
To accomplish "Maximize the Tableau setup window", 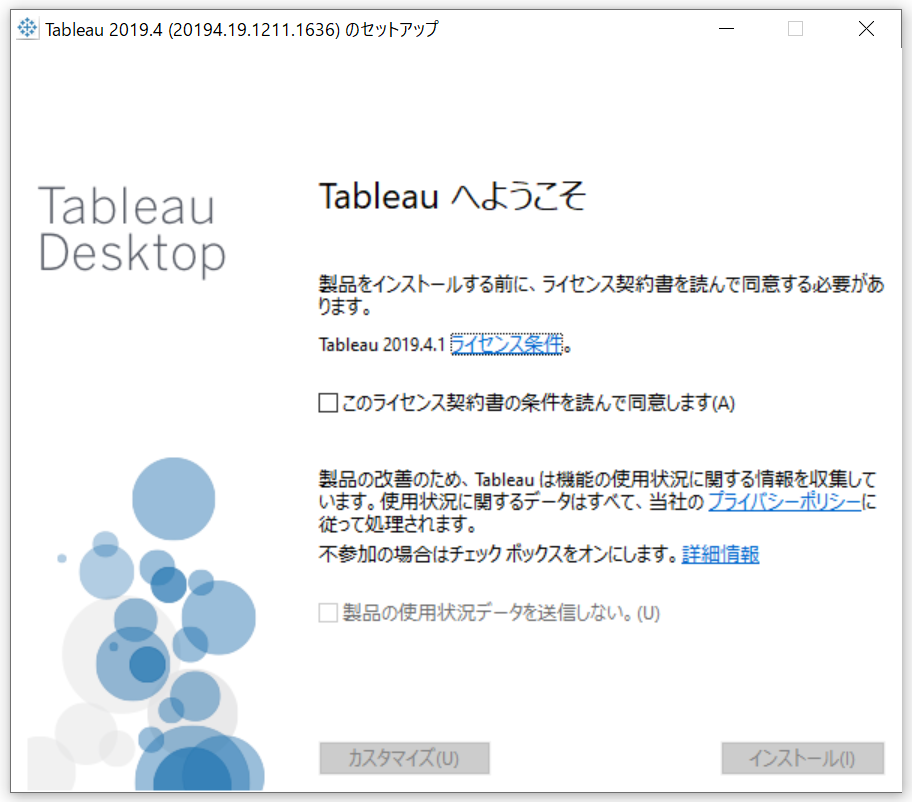I will pos(796,28).
